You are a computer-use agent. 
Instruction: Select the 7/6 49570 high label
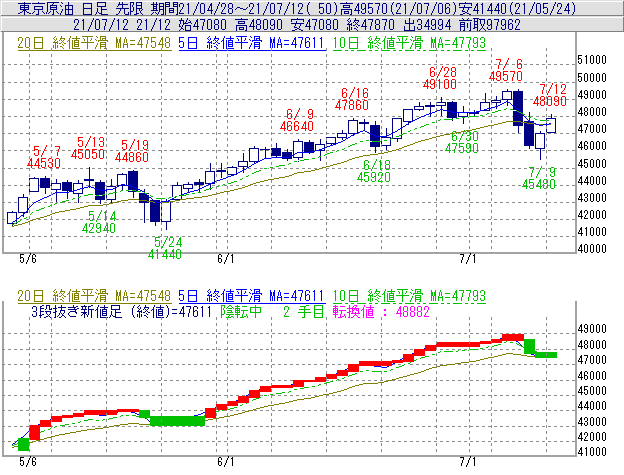pos(506,70)
